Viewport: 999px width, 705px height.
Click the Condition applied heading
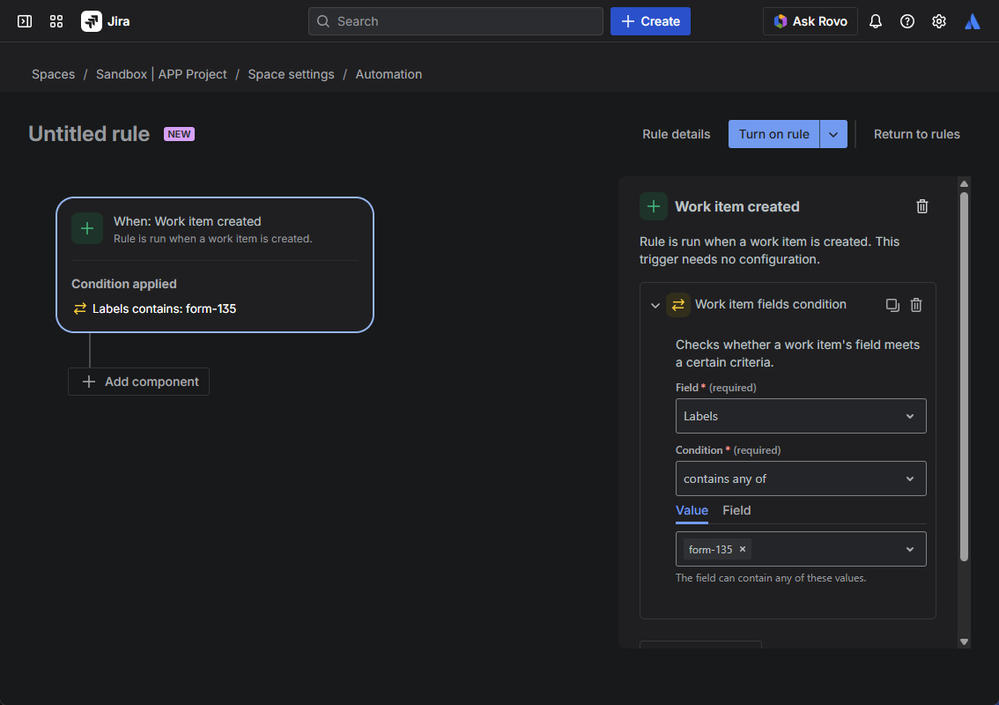tap(124, 284)
